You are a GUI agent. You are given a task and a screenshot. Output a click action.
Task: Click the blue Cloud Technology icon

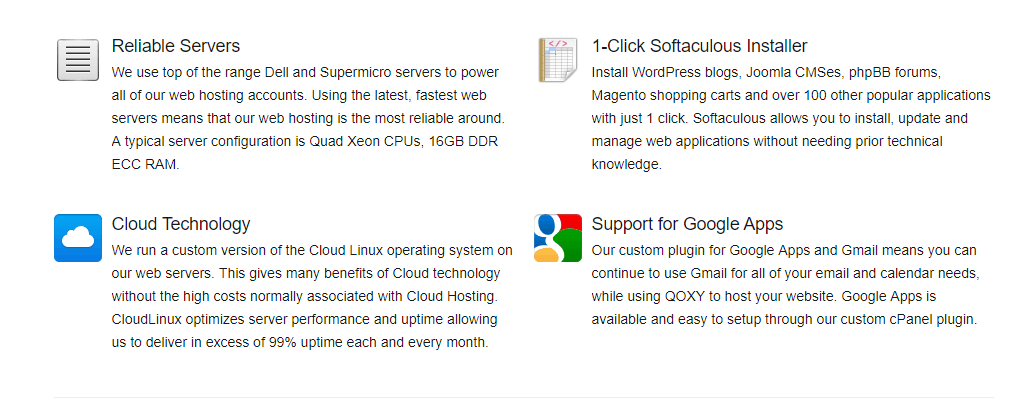(x=78, y=238)
